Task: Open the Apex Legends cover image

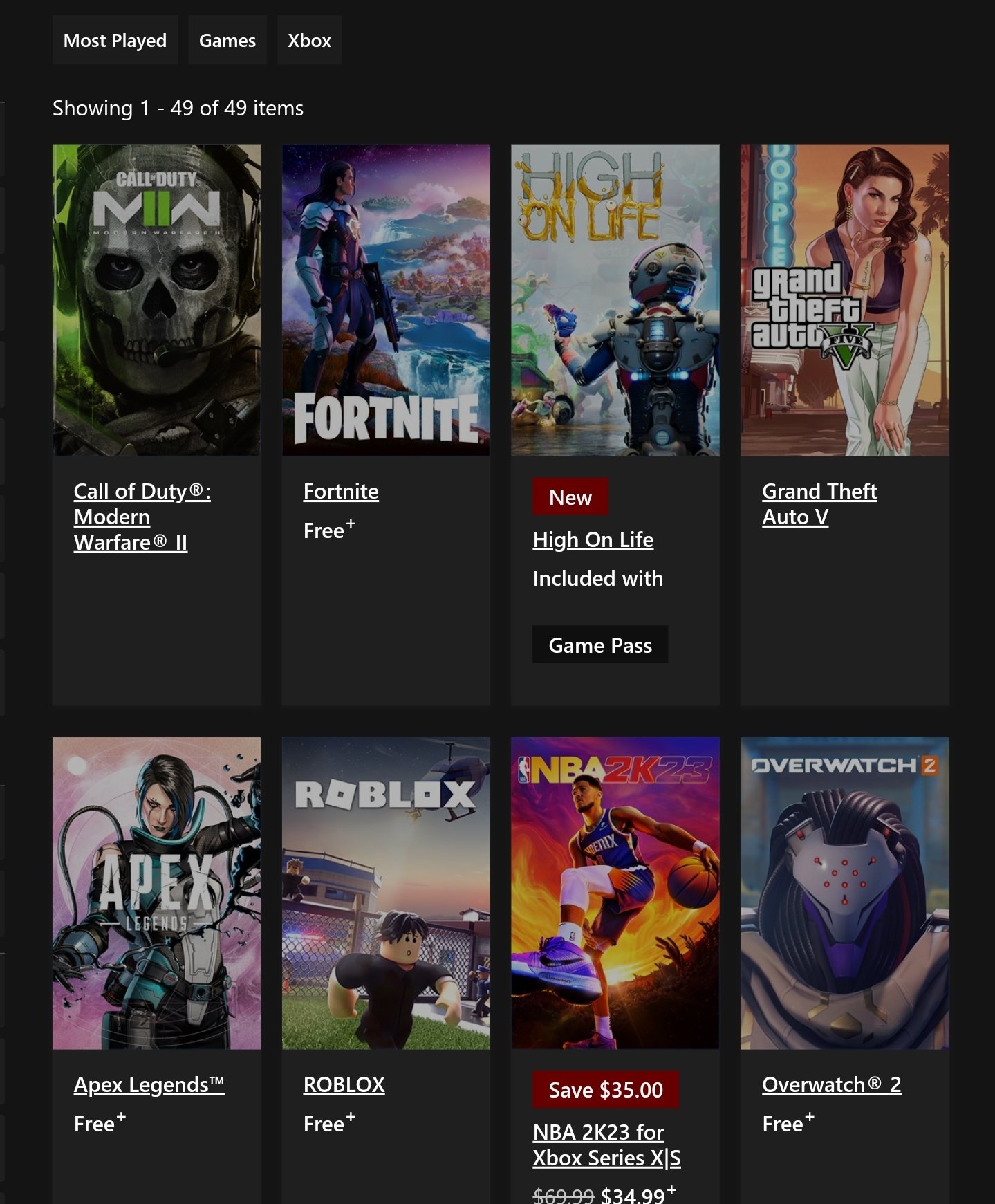Action: tap(156, 893)
